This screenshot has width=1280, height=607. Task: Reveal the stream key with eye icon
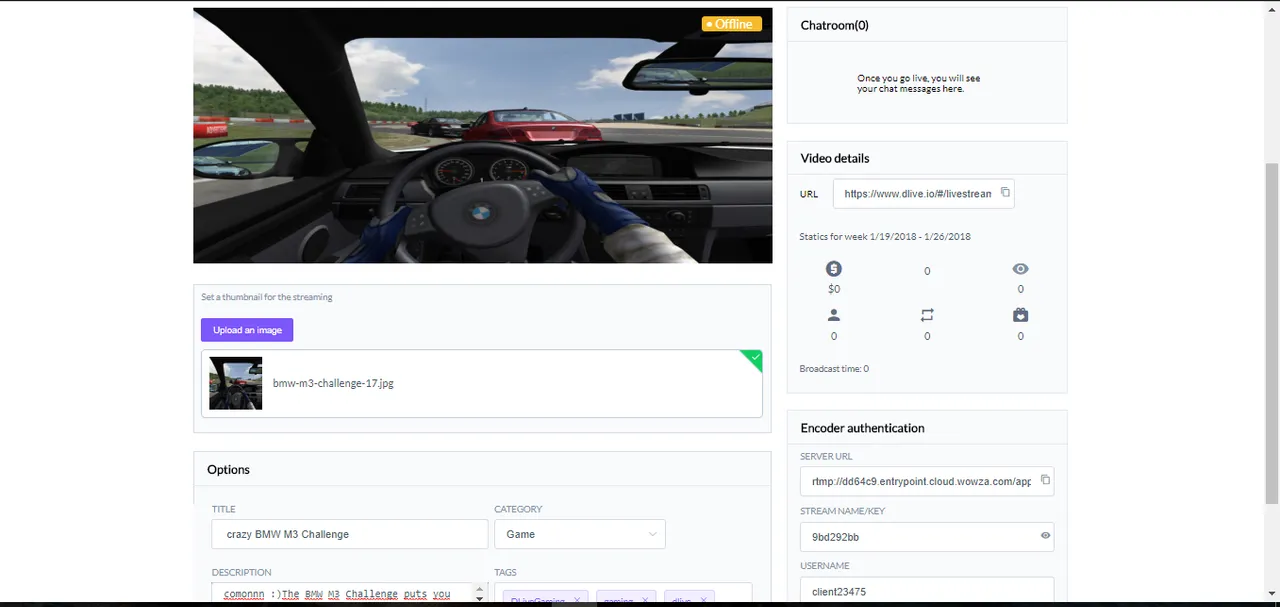tap(1045, 536)
